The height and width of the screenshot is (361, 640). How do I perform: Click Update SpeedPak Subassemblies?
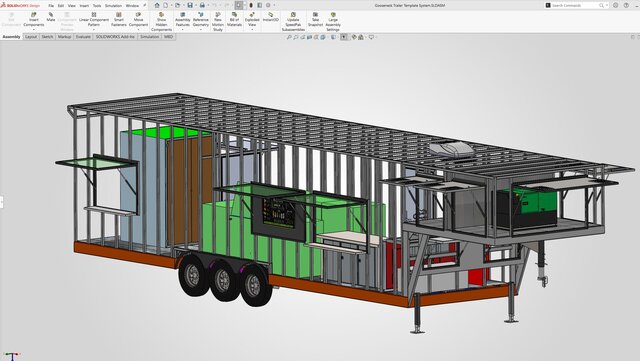click(x=293, y=22)
